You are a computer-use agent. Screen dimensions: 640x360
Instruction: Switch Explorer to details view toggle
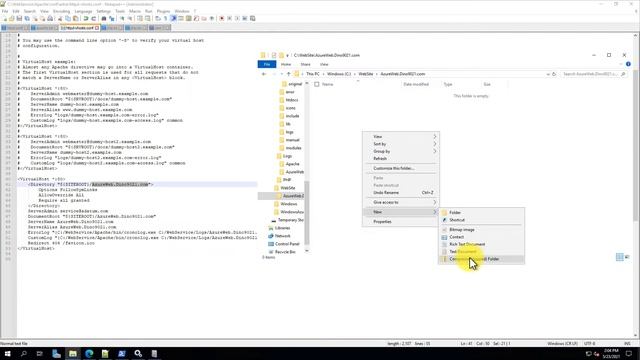point(620,257)
